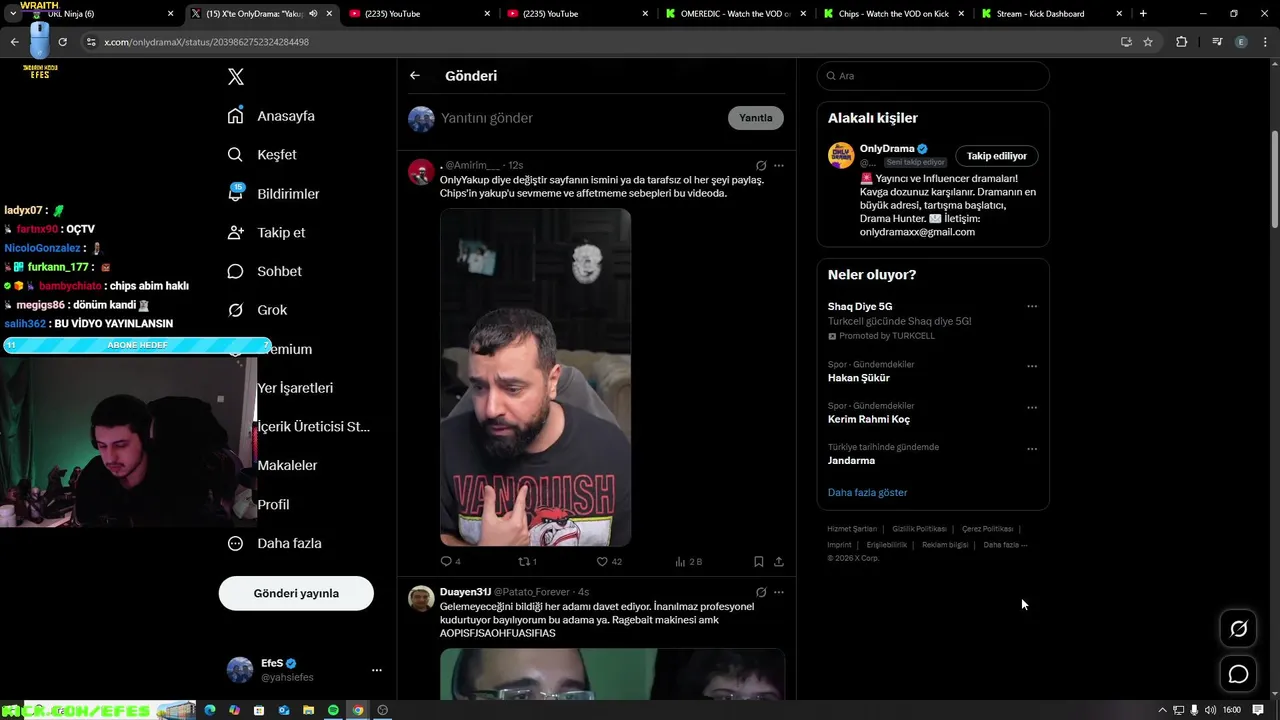
Task: Open Profil in the sidebar
Action: [x=273, y=504]
